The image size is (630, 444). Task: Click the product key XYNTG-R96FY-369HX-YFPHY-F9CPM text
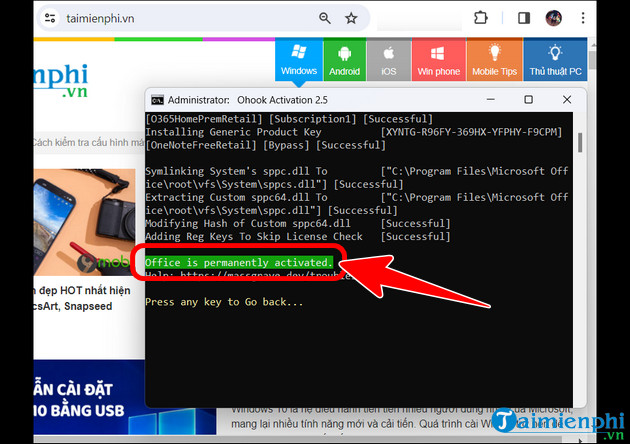[x=471, y=132]
